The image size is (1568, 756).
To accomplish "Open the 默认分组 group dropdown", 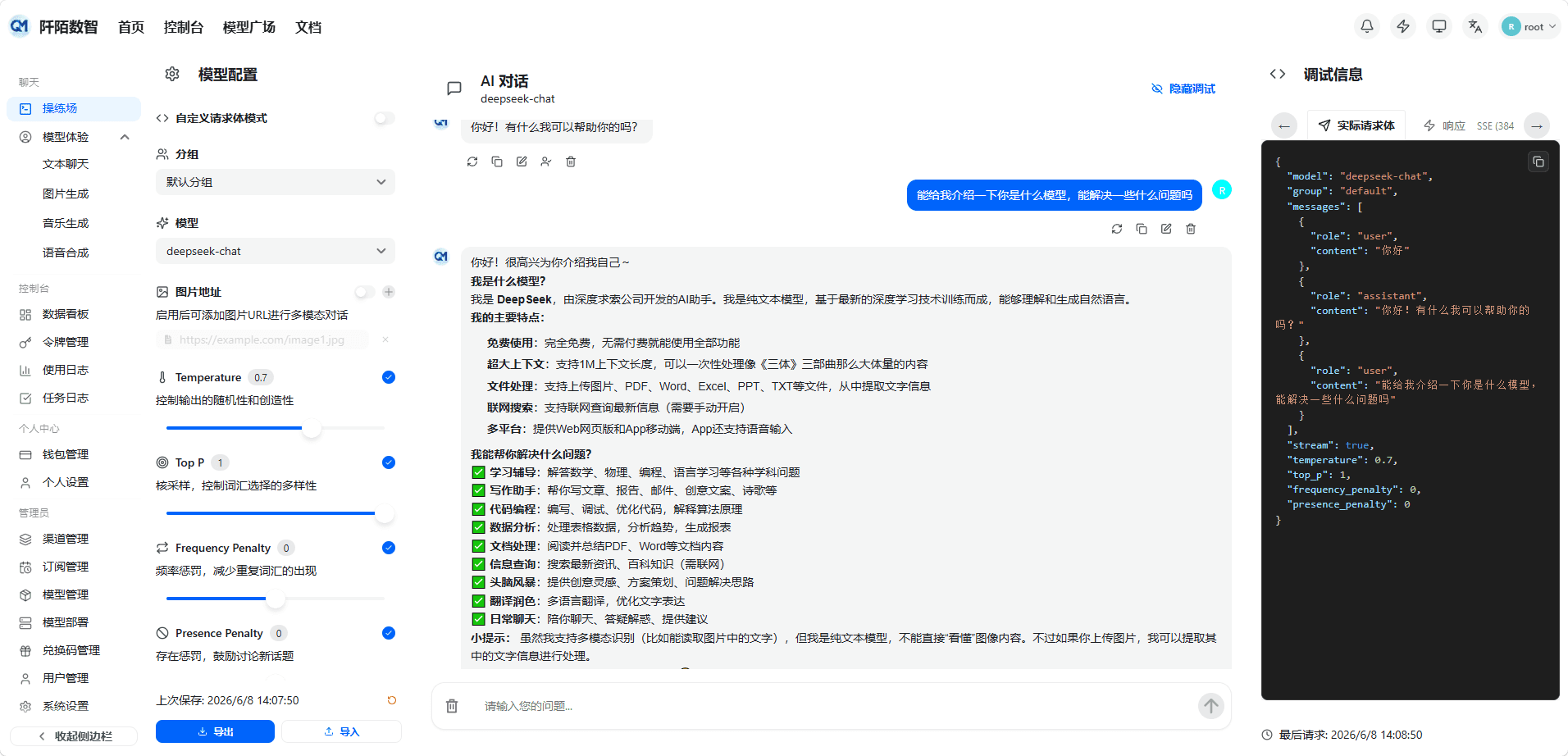I will 276,182.
